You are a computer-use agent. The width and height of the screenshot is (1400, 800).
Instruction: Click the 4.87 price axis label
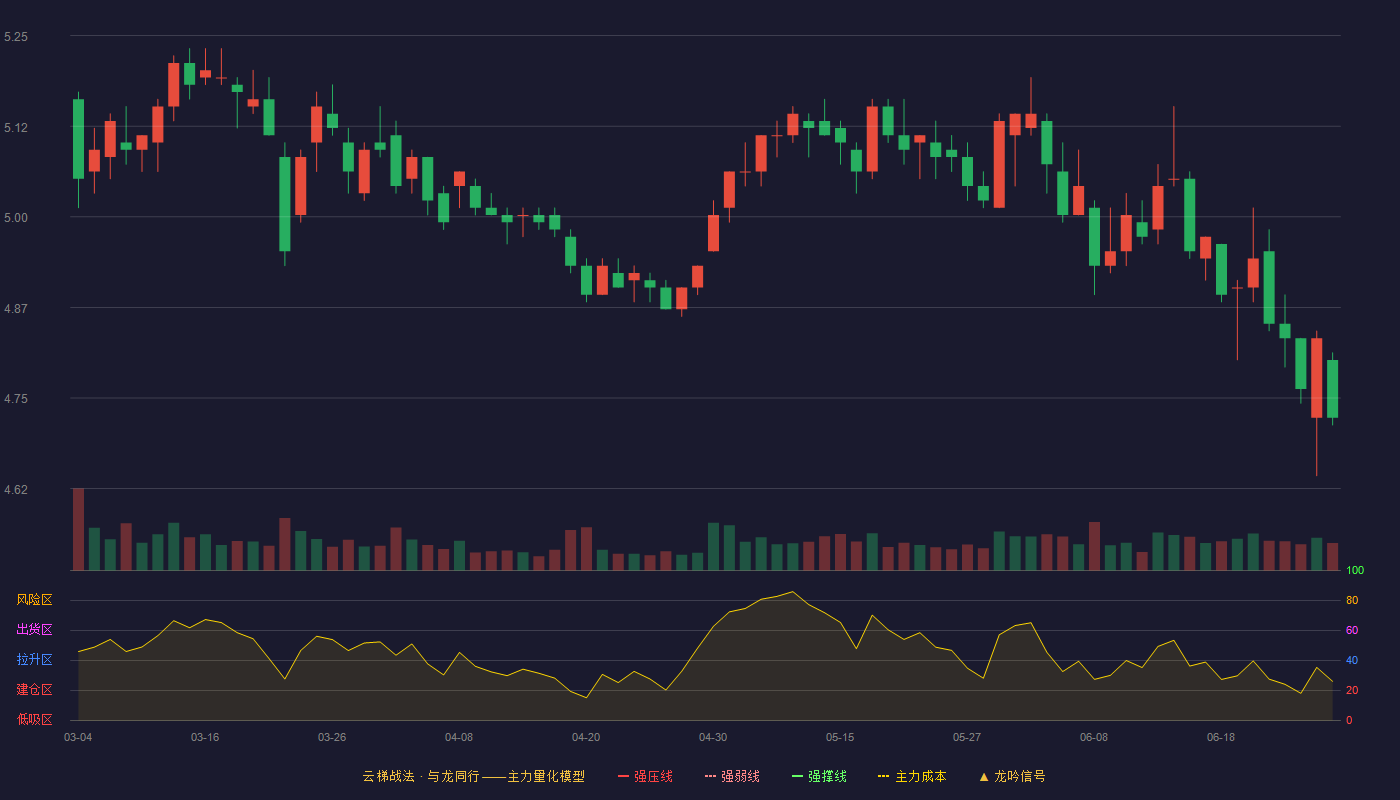16,309
